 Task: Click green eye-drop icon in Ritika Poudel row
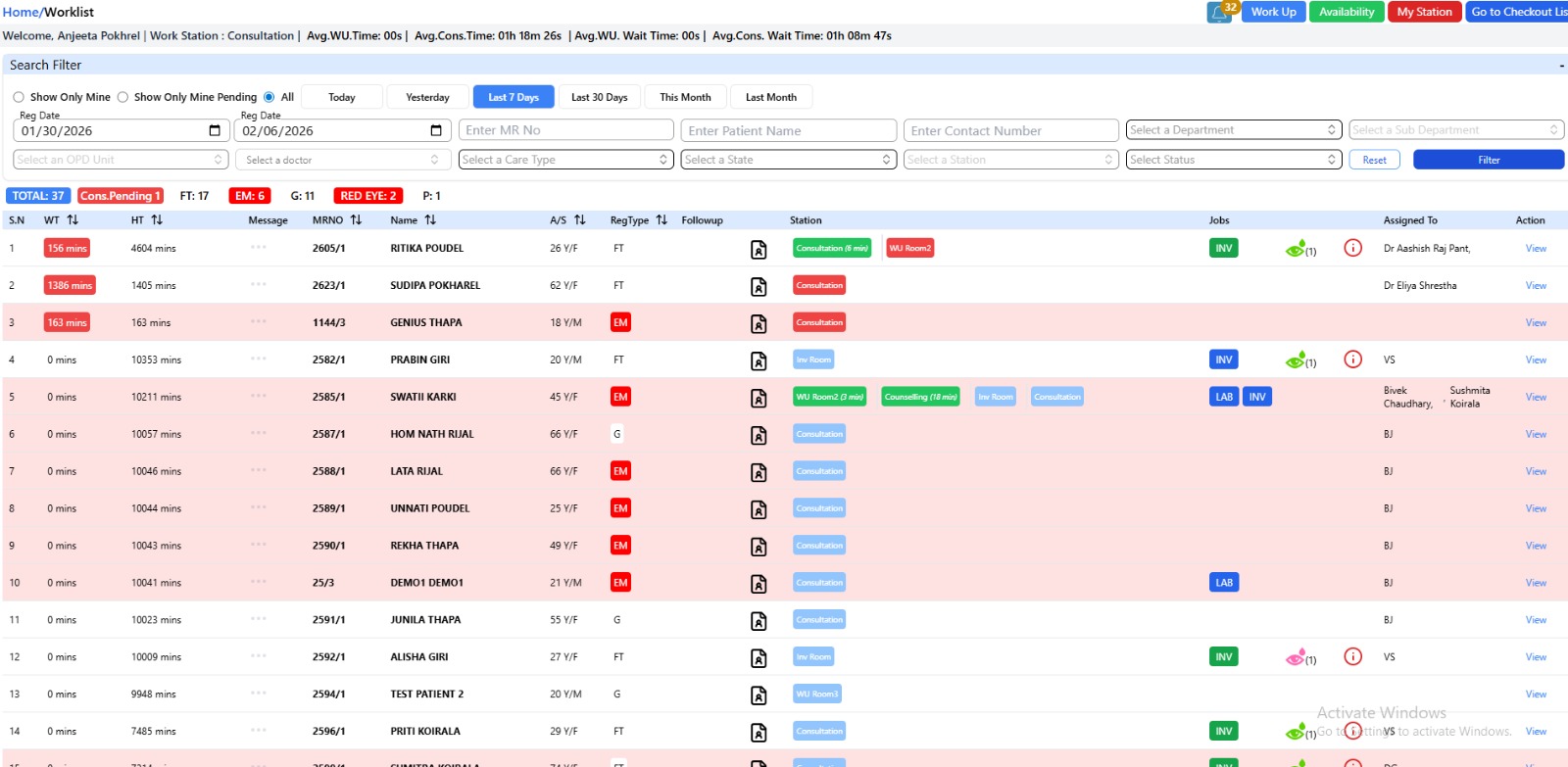[1296, 250]
